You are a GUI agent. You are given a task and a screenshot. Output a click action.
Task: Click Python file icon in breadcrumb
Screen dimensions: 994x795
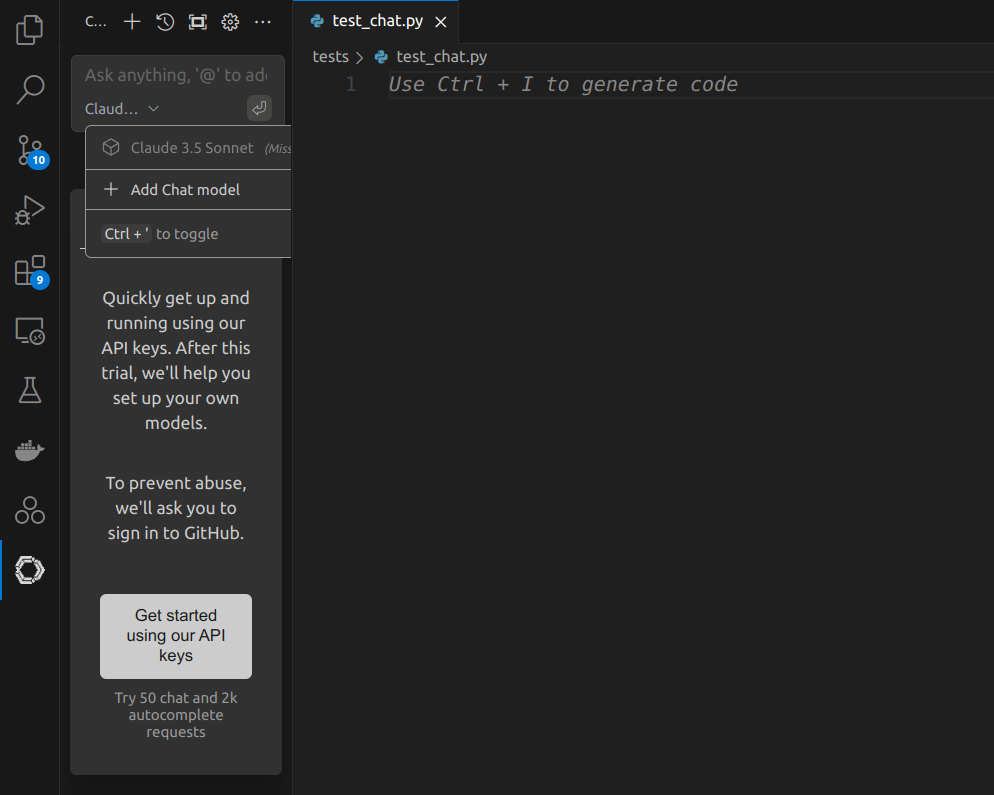pyautogui.click(x=381, y=57)
